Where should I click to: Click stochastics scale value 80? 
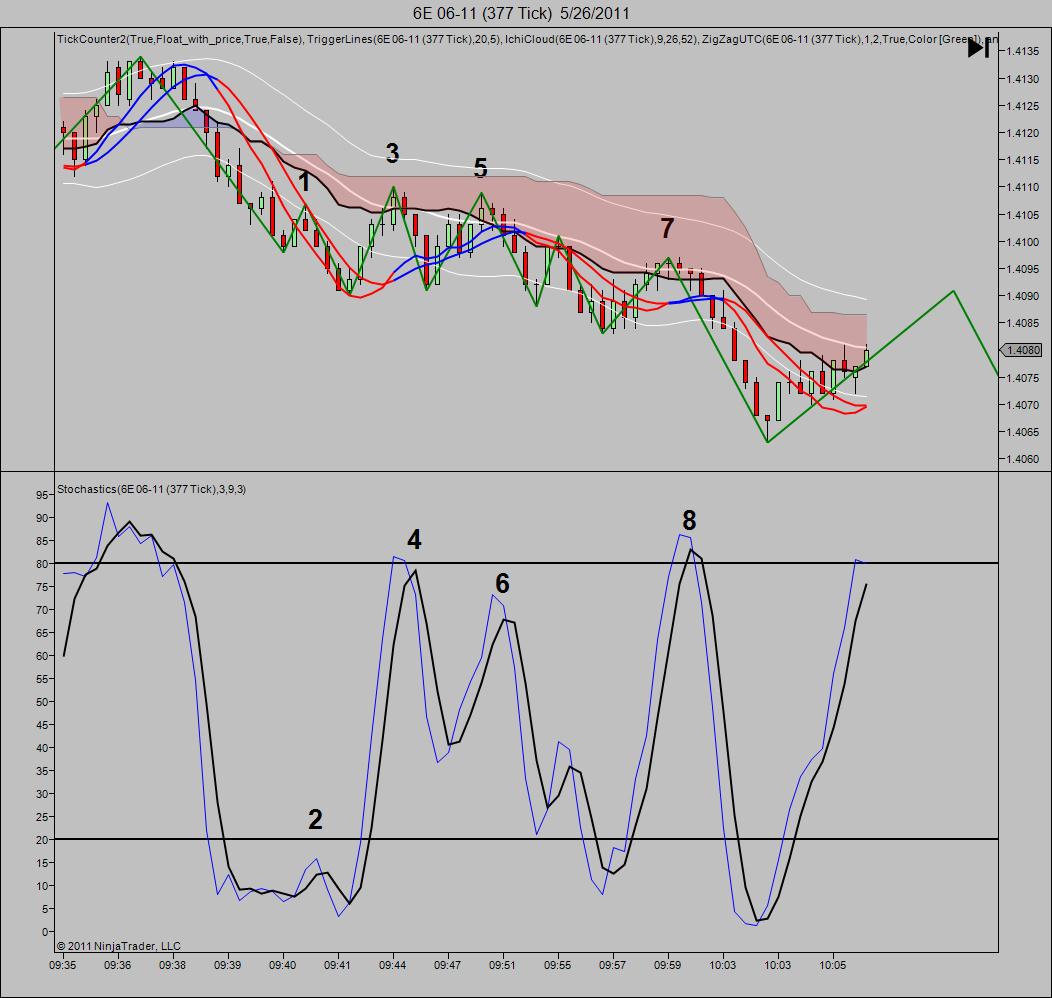(x=42, y=565)
